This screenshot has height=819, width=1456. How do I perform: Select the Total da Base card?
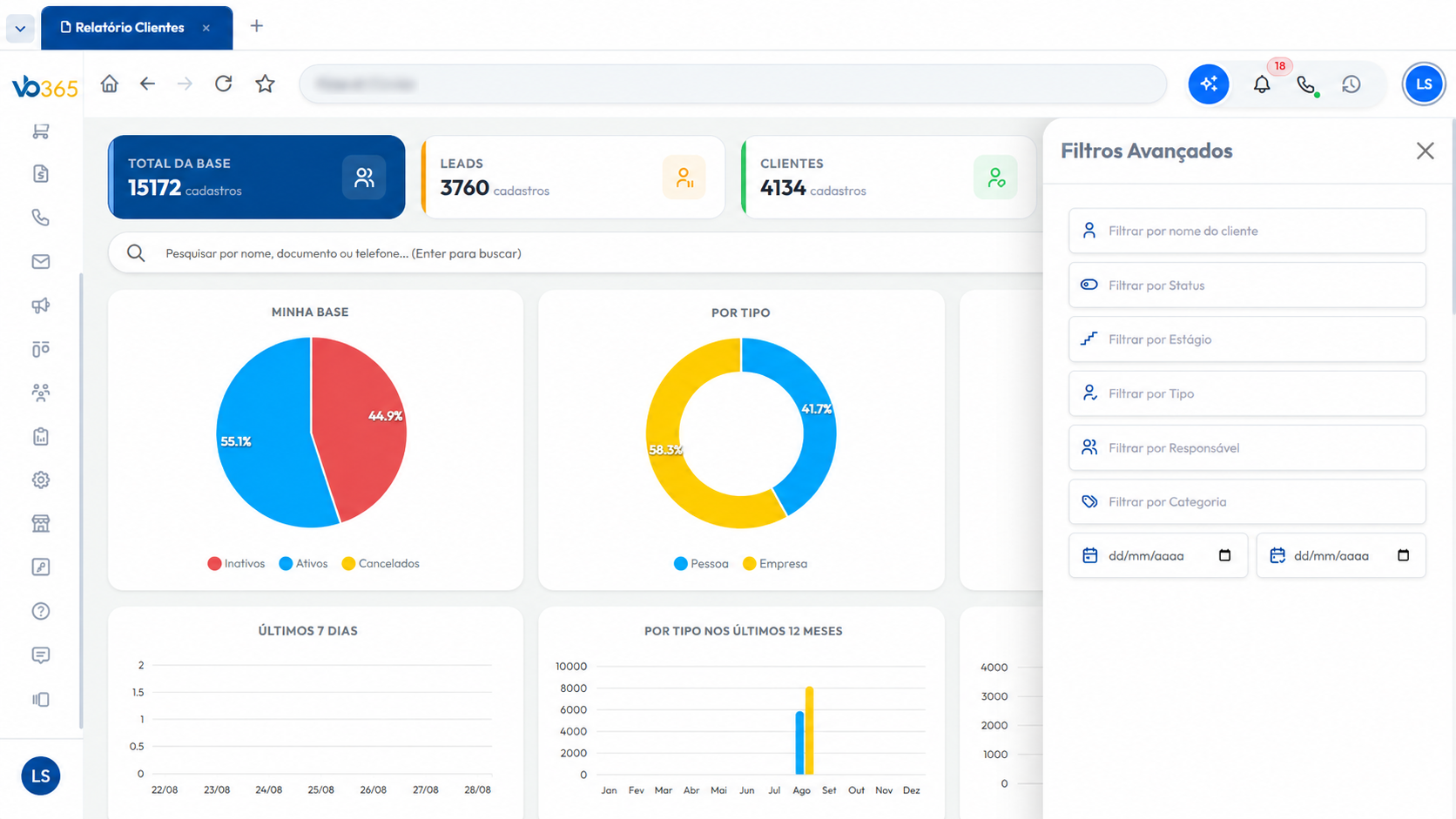tap(257, 177)
